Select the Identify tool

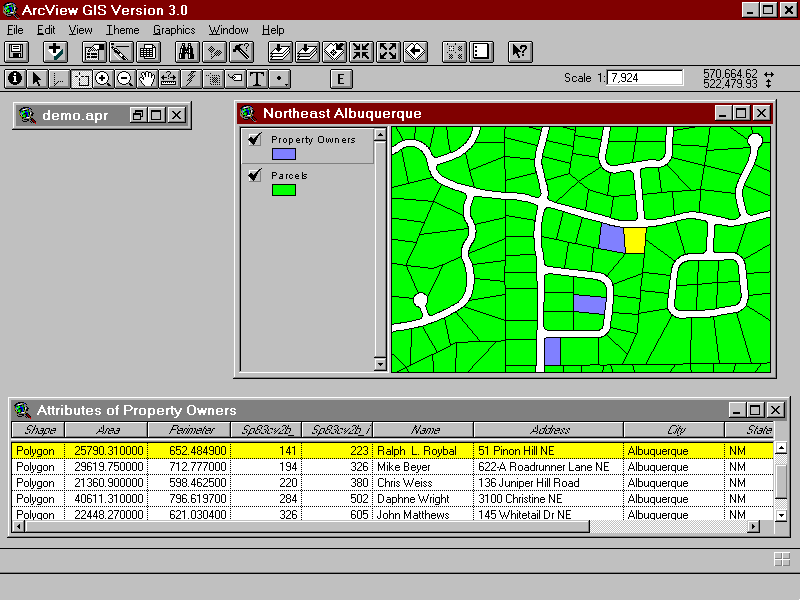pyautogui.click(x=15, y=79)
